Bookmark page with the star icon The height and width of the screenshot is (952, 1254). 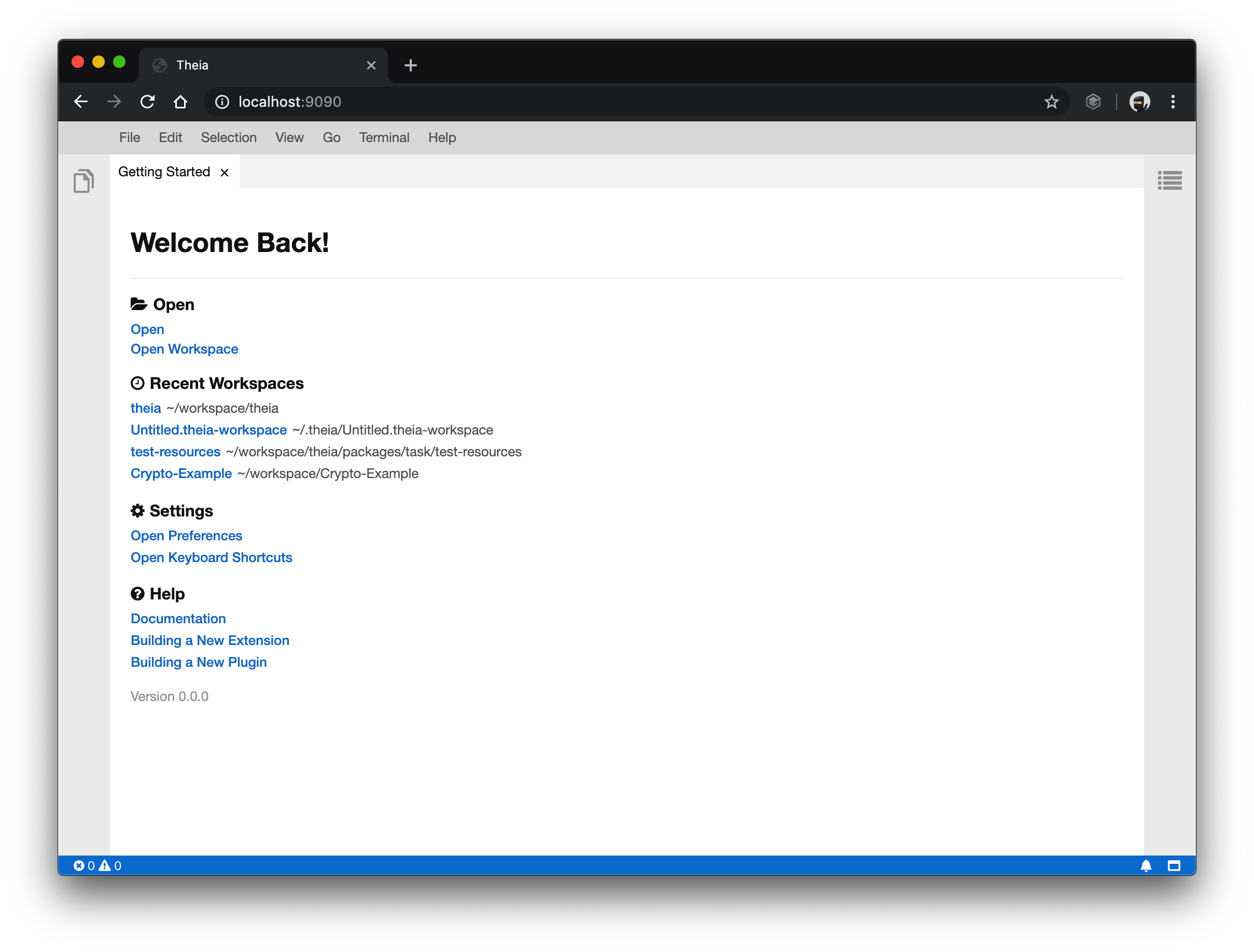(1051, 102)
